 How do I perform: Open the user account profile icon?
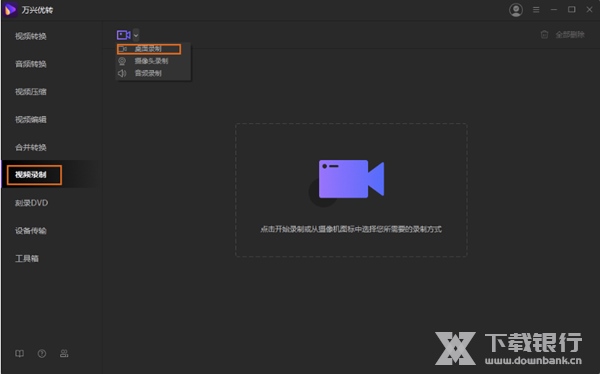coord(516,10)
